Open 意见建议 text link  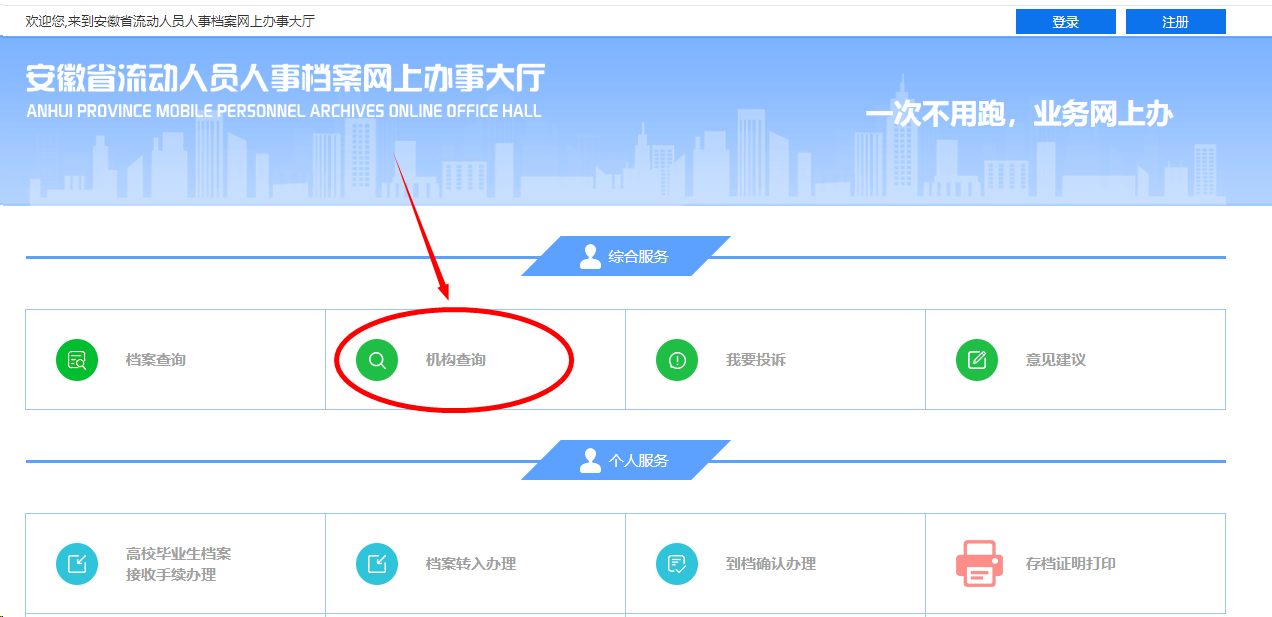[1056, 360]
